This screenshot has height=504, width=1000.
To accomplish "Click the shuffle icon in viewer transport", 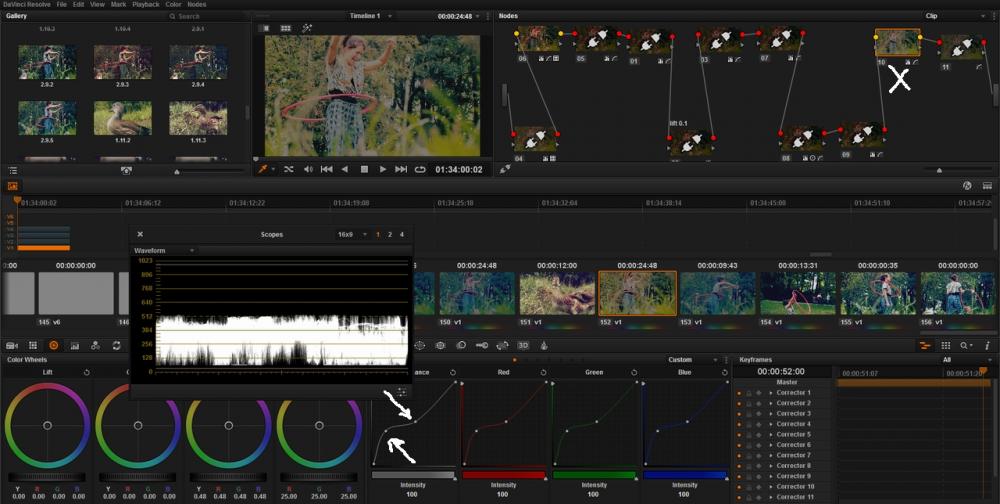I will (x=289, y=170).
